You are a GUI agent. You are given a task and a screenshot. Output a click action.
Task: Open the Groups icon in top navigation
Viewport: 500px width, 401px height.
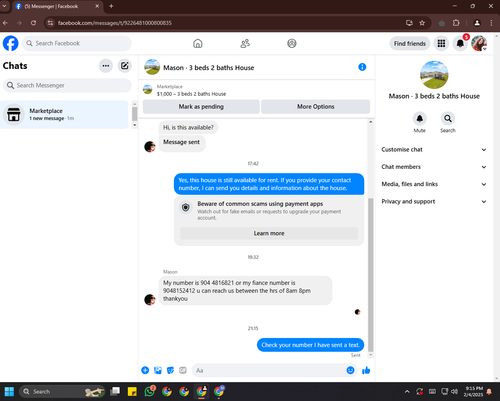292,43
